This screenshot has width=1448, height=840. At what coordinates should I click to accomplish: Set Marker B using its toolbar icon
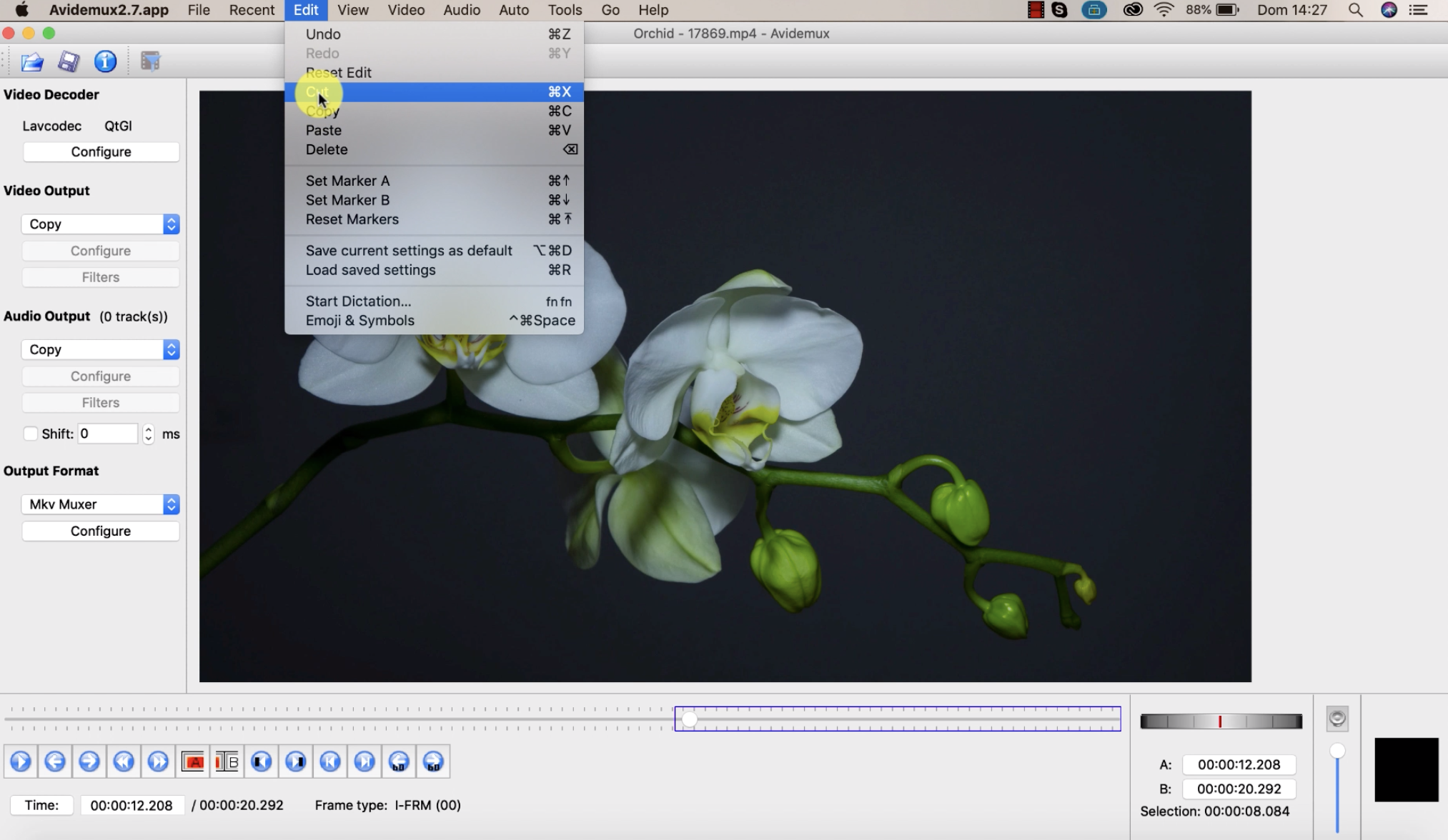(227, 761)
